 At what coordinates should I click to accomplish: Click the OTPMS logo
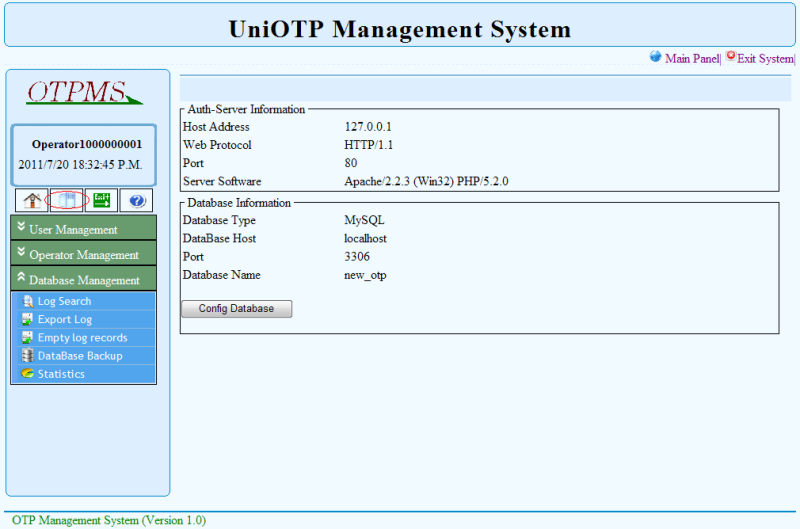coord(84,92)
